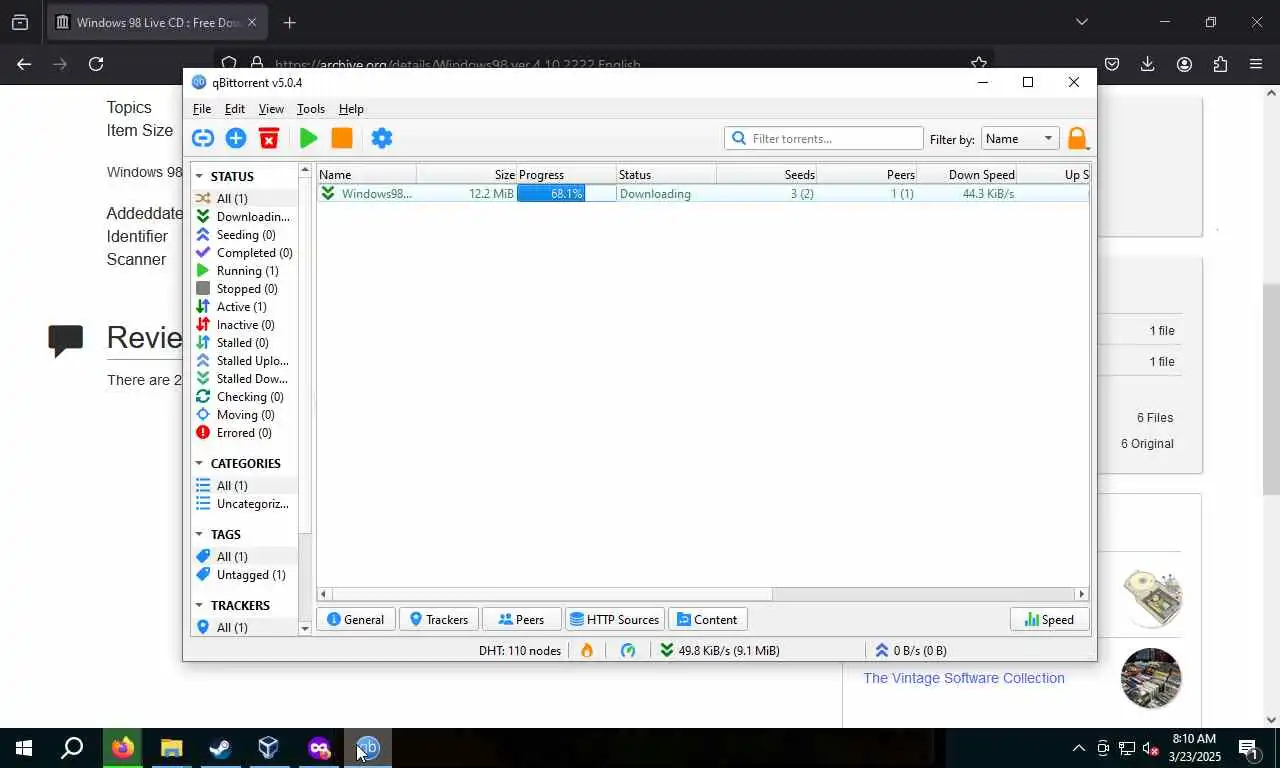Select Untagged (1) tag filter
Image resolution: width=1280 pixels, height=768 pixels.
click(244, 575)
